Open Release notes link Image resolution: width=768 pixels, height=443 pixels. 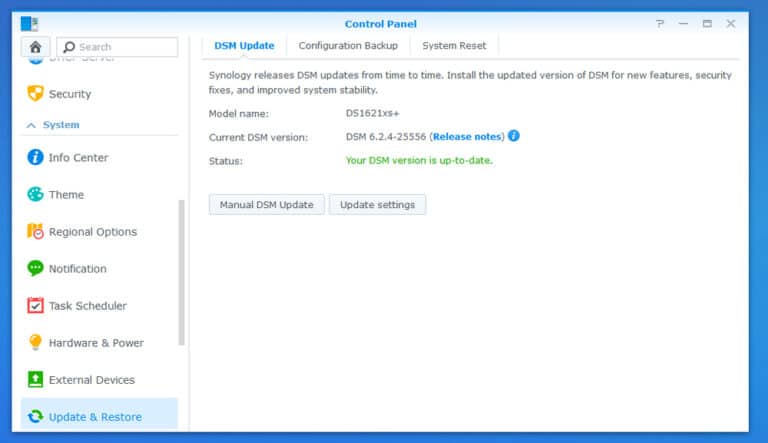[x=467, y=137]
